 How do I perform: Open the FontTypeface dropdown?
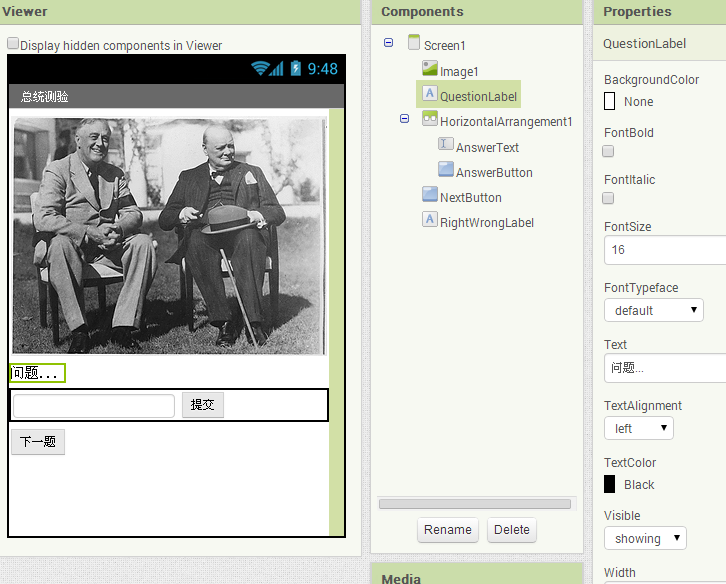click(x=653, y=310)
